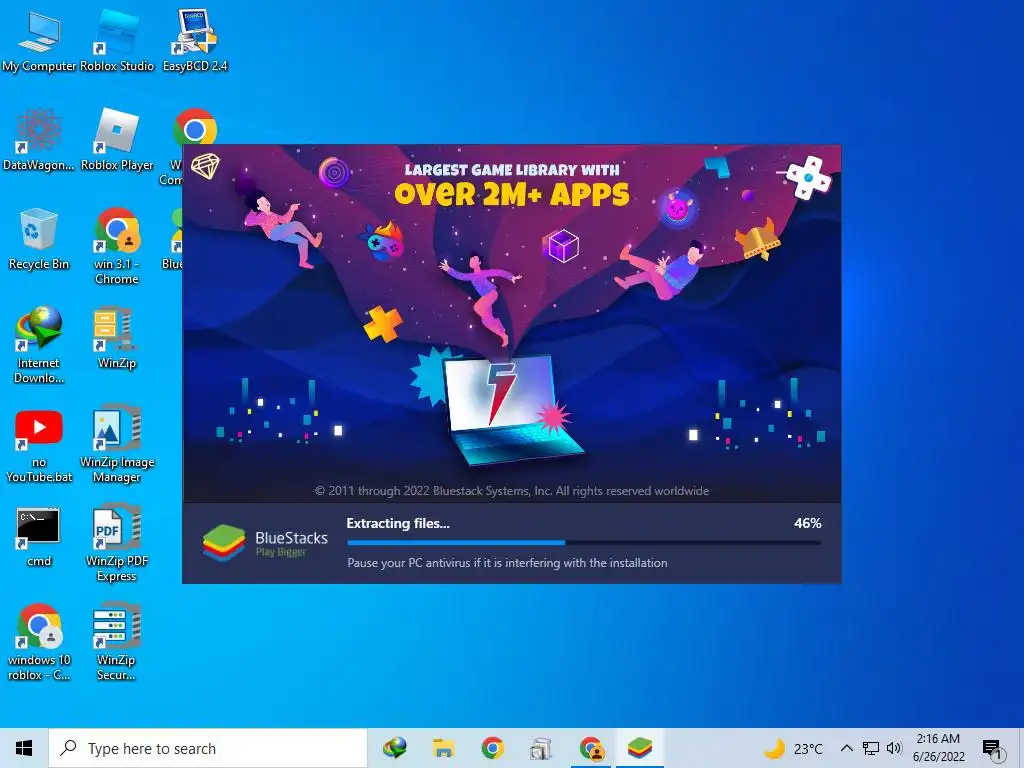This screenshot has height=768, width=1024.
Task: Open WinZip Image Manager shortcut
Action: [x=117, y=445]
